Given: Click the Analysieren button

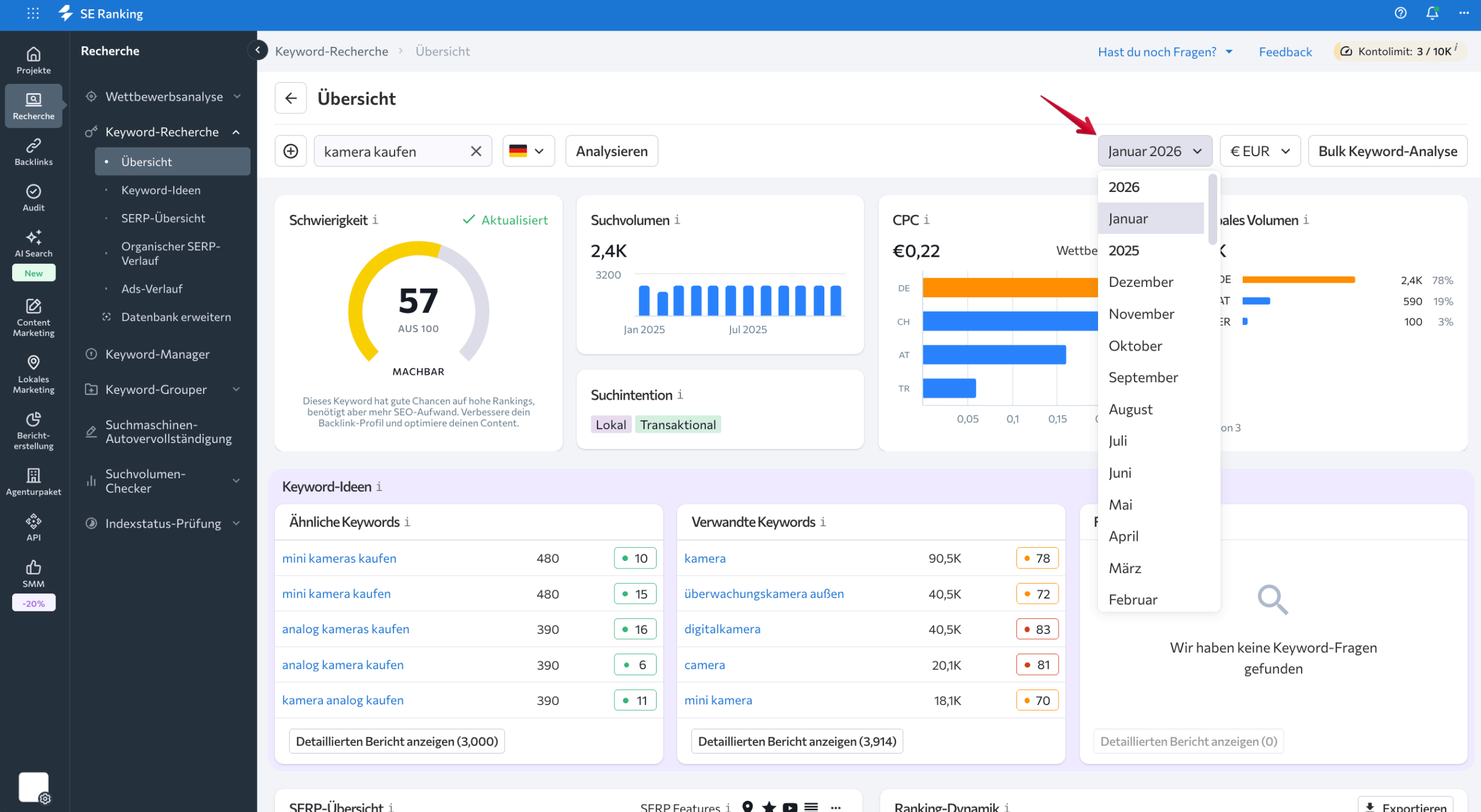Looking at the screenshot, I should (x=611, y=151).
